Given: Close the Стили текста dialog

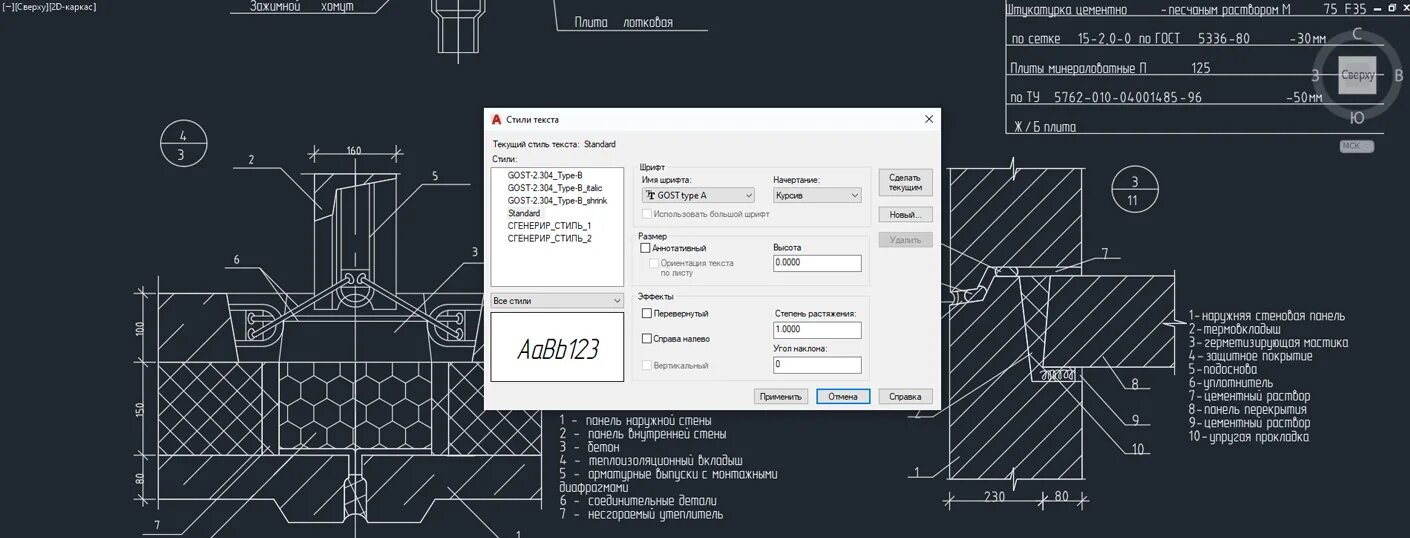Looking at the screenshot, I should 929,119.
